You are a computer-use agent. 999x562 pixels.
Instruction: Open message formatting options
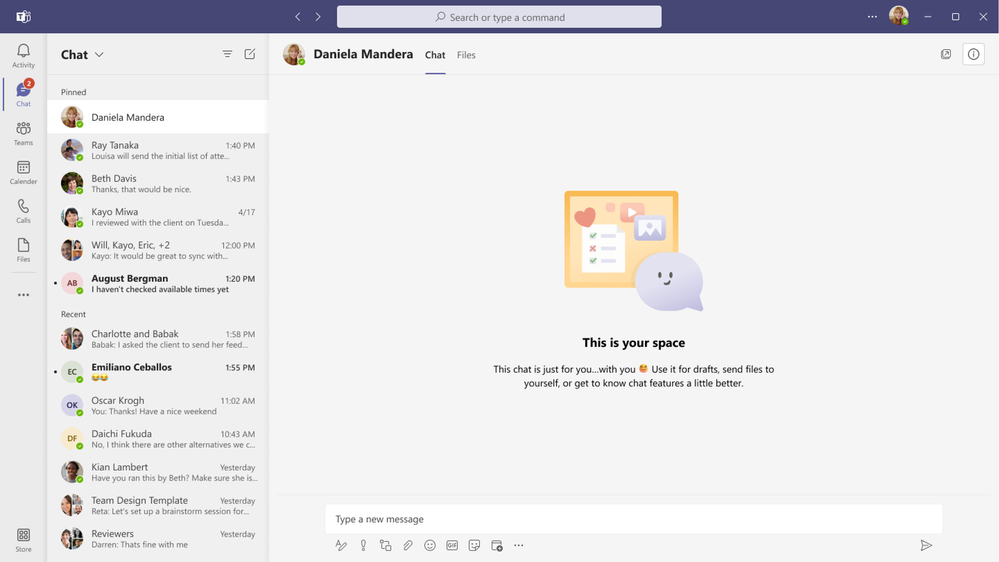[341, 545]
